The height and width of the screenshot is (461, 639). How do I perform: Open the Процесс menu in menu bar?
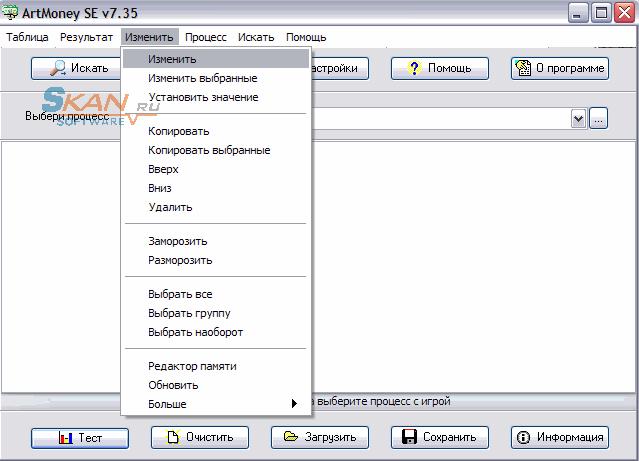(206, 37)
